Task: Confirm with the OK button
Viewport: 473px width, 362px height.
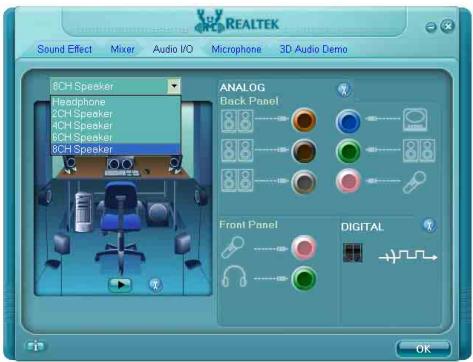Action: coord(423,349)
